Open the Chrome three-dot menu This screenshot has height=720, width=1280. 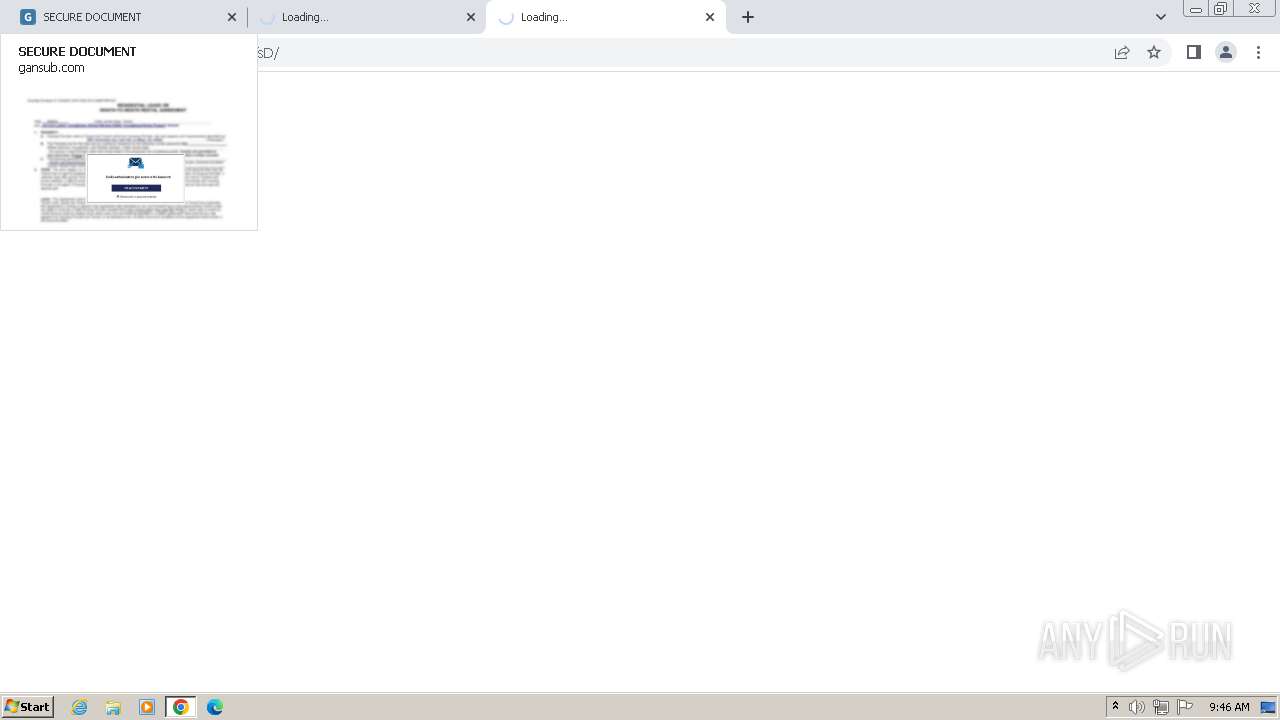tap(1259, 52)
